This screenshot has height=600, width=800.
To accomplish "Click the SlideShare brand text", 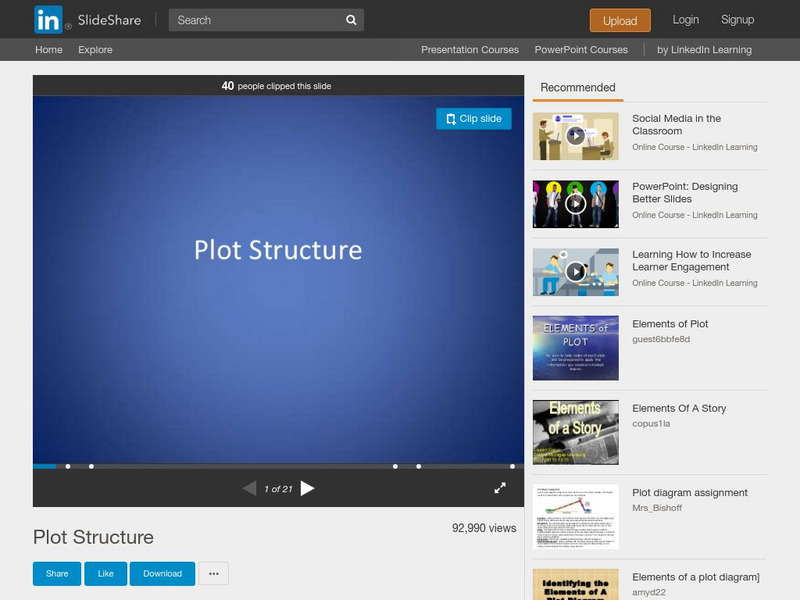I will (109, 20).
